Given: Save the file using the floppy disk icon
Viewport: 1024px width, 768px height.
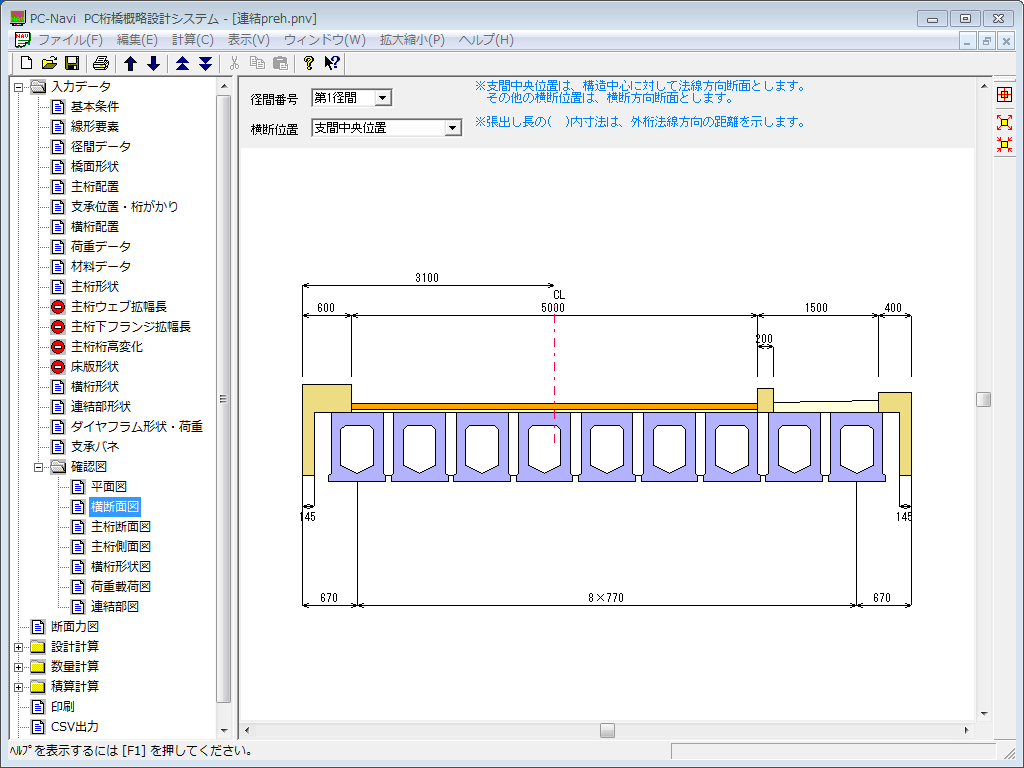Looking at the screenshot, I should (72, 63).
